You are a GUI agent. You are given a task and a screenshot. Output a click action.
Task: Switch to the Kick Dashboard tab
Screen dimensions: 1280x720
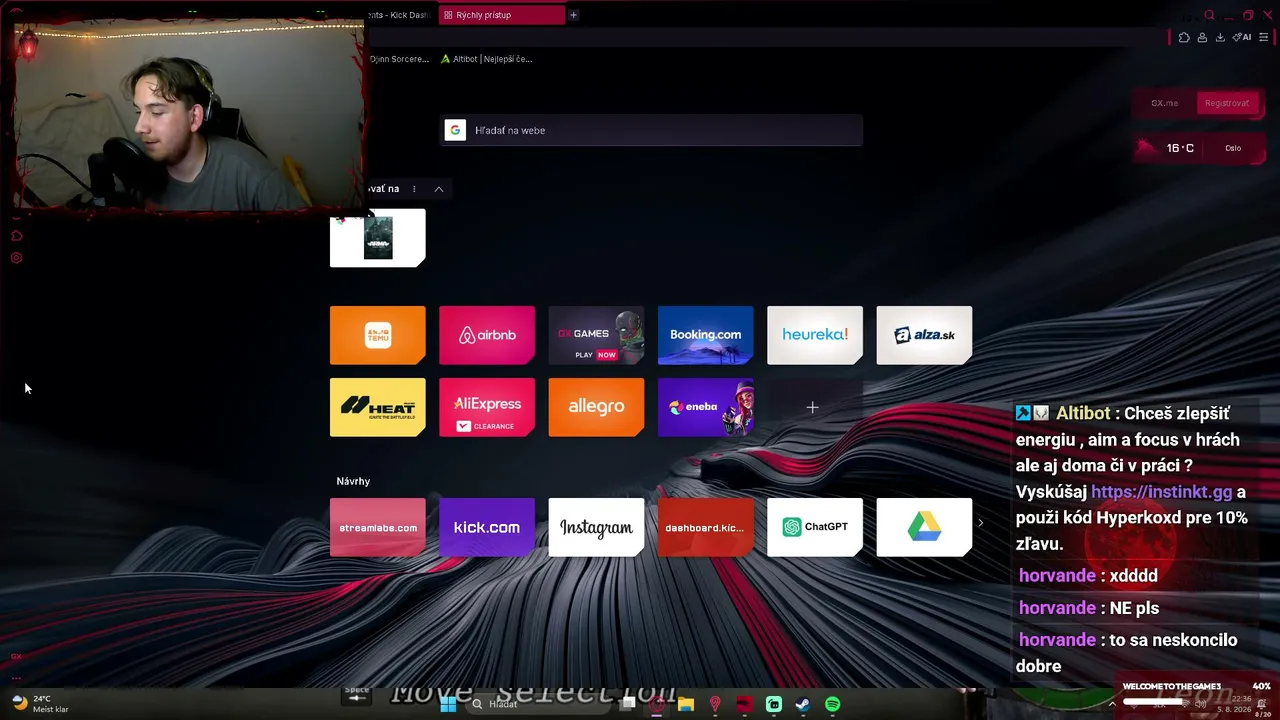(401, 15)
